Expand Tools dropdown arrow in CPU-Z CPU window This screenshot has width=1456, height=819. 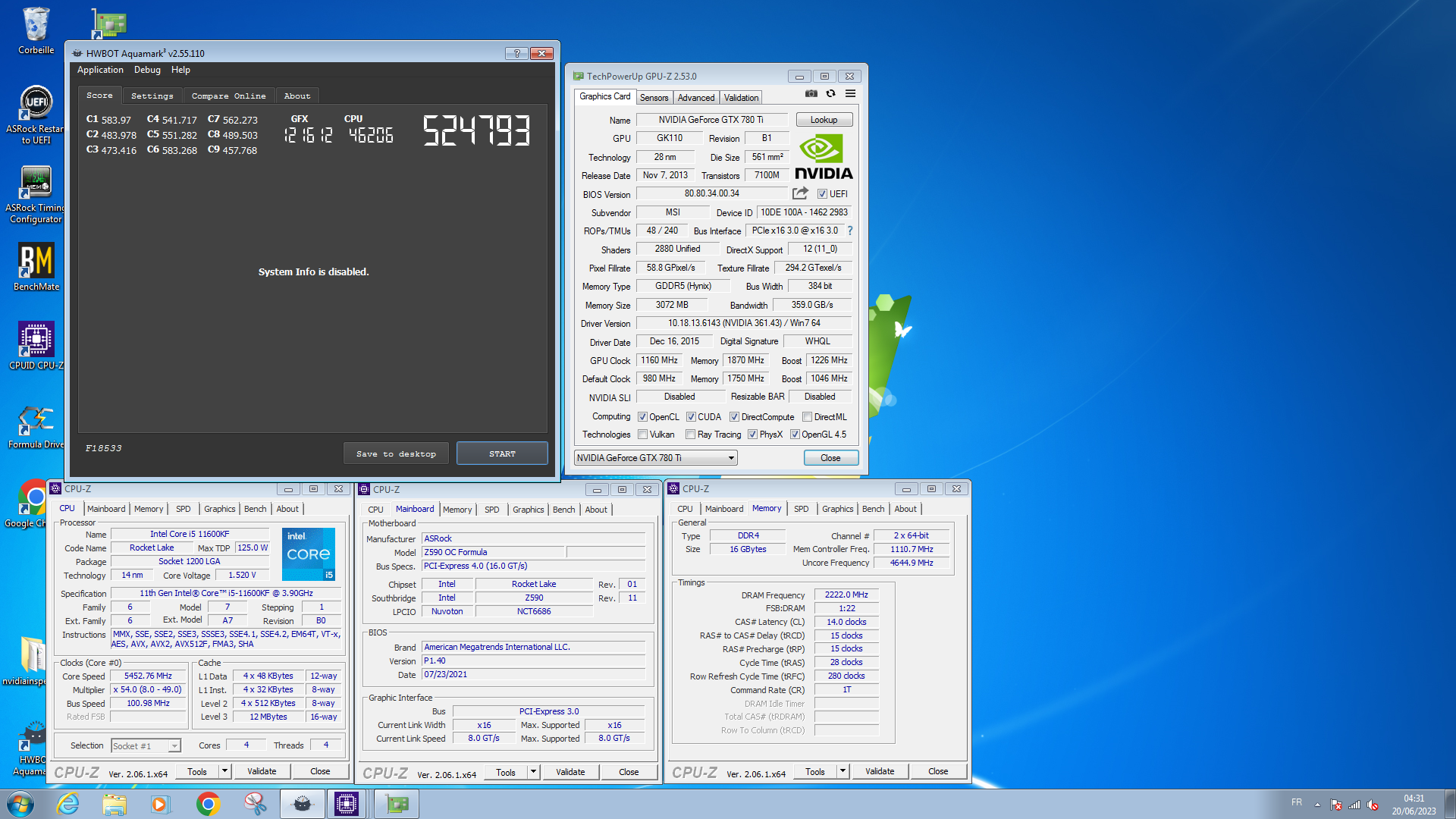tap(224, 771)
